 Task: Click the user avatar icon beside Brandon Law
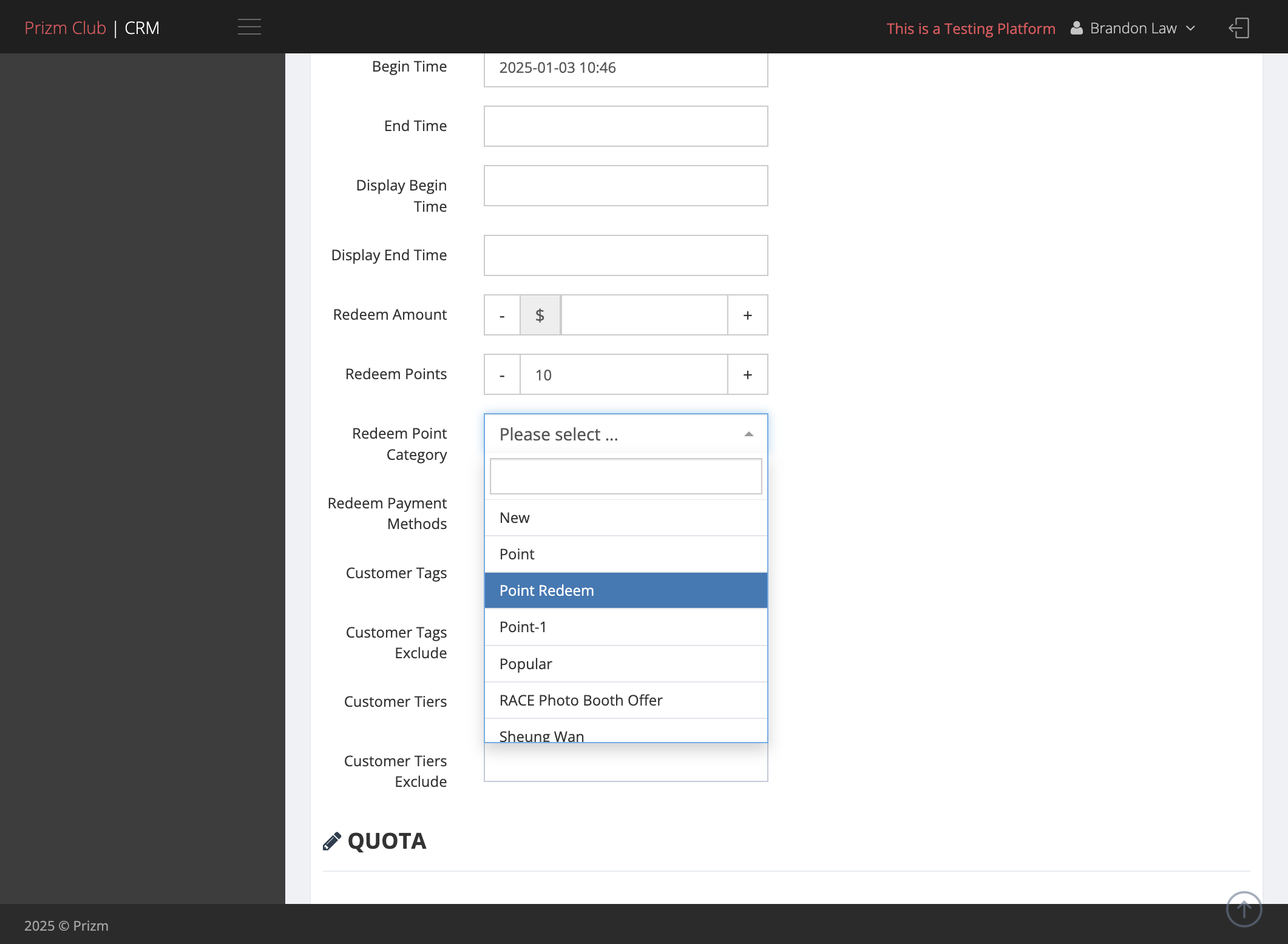click(x=1076, y=28)
